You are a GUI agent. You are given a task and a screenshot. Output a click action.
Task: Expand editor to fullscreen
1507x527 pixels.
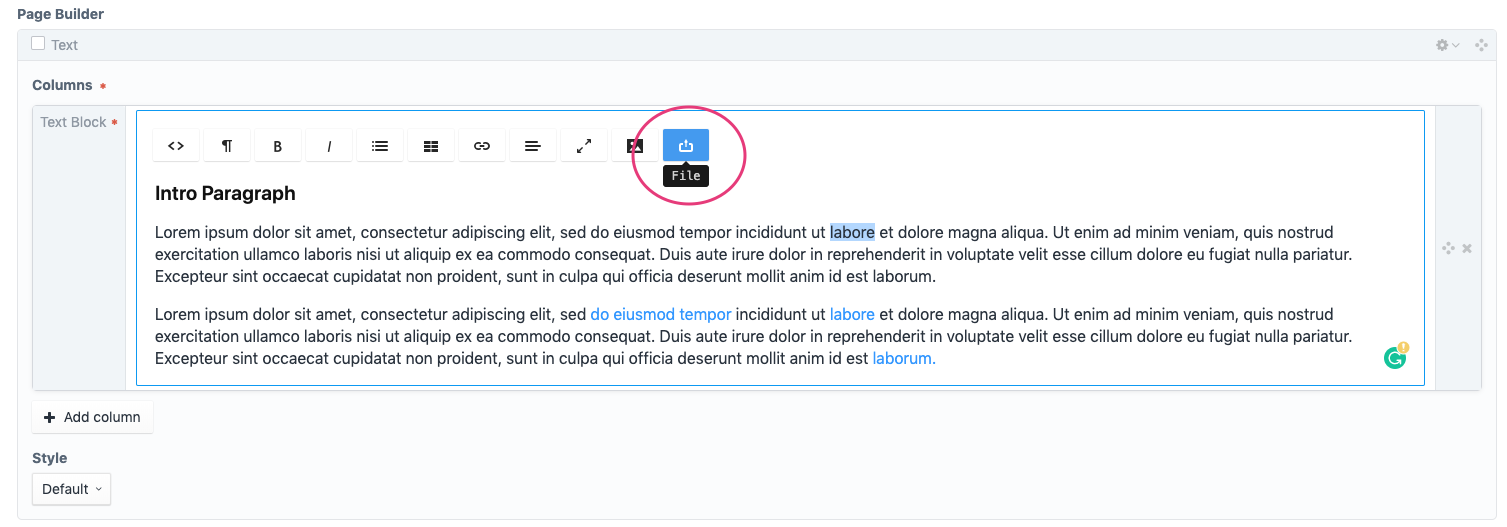pyautogui.click(x=584, y=146)
